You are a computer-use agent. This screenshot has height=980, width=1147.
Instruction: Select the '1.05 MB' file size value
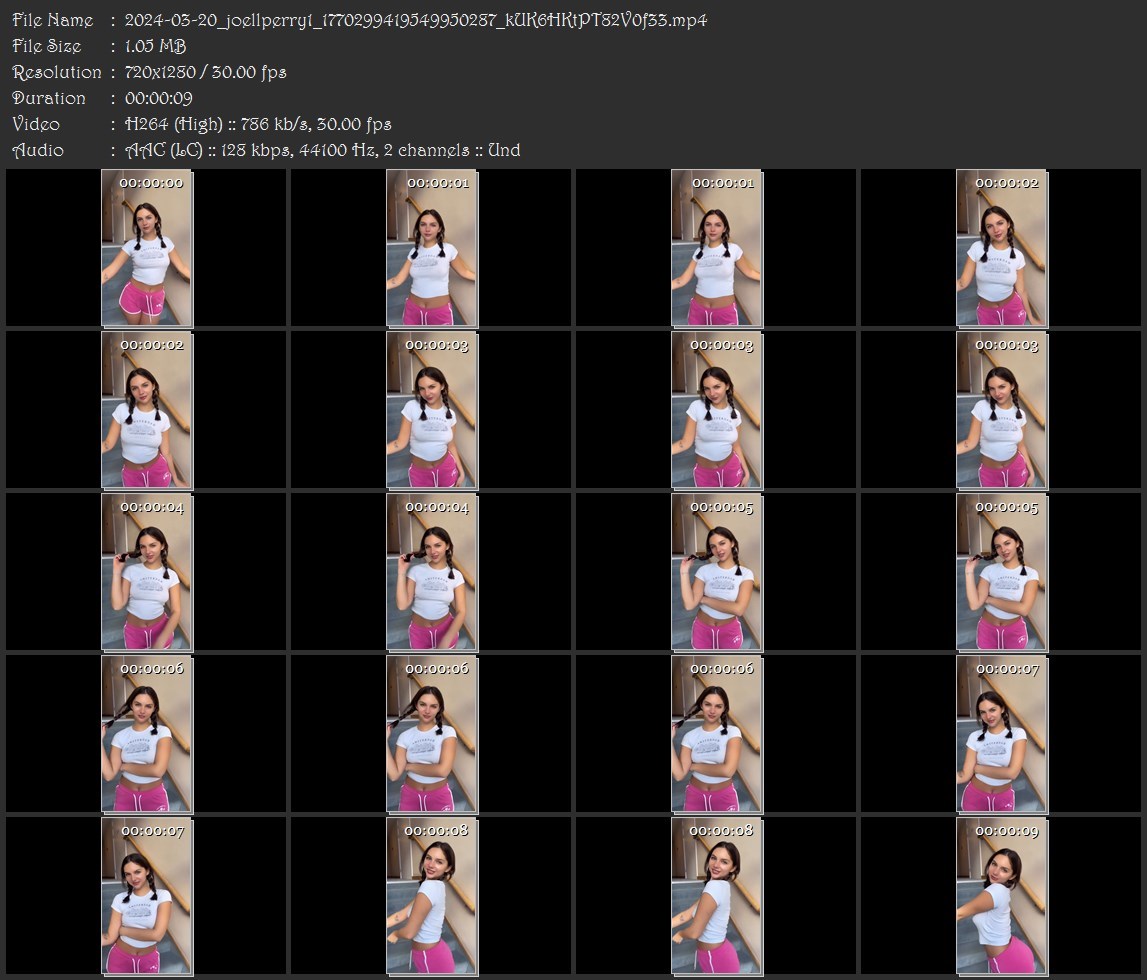tap(155, 46)
